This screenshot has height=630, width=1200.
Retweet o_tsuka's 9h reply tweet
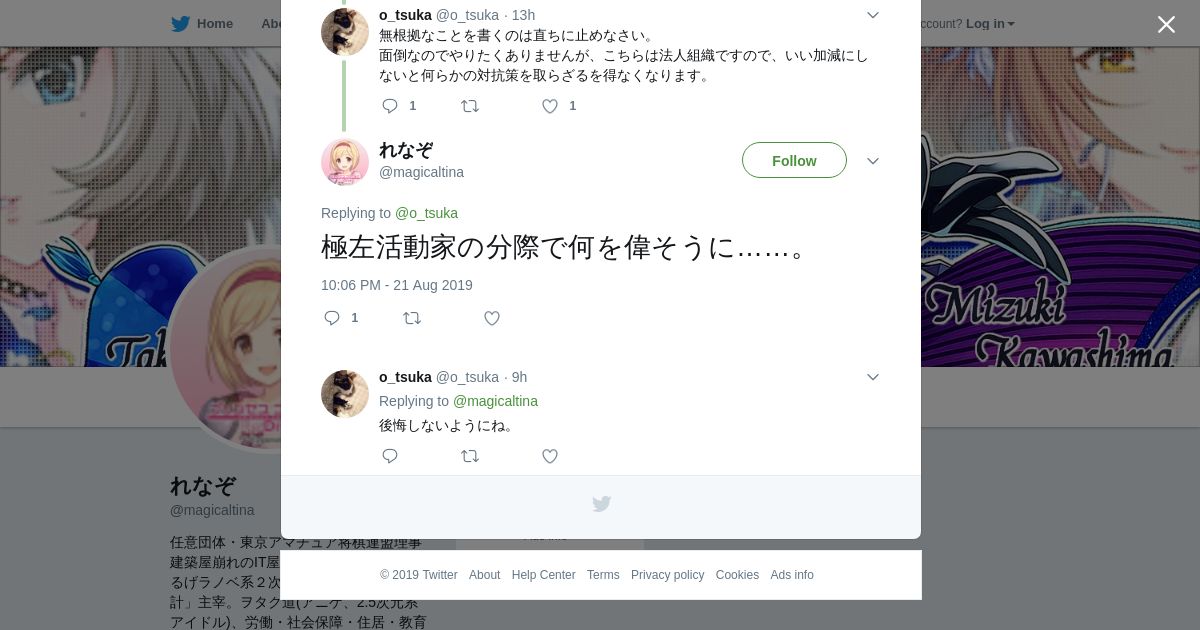(x=470, y=456)
